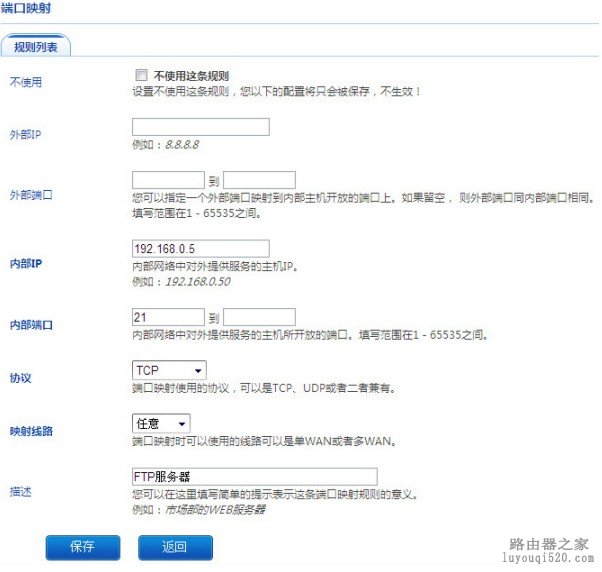Click the 外部端口 label
The height and width of the screenshot is (572, 602).
tap(31, 195)
